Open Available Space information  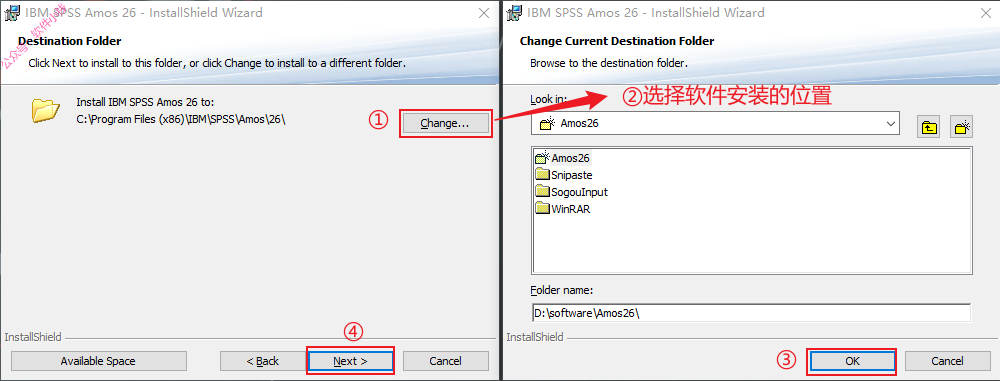point(98,361)
